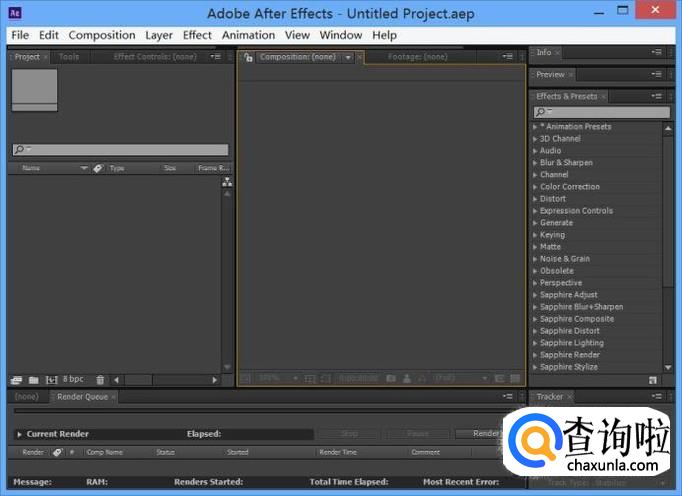682x496 pixels.
Task: Click the 8 bpc color depth indicator
Action: [x=73, y=379]
